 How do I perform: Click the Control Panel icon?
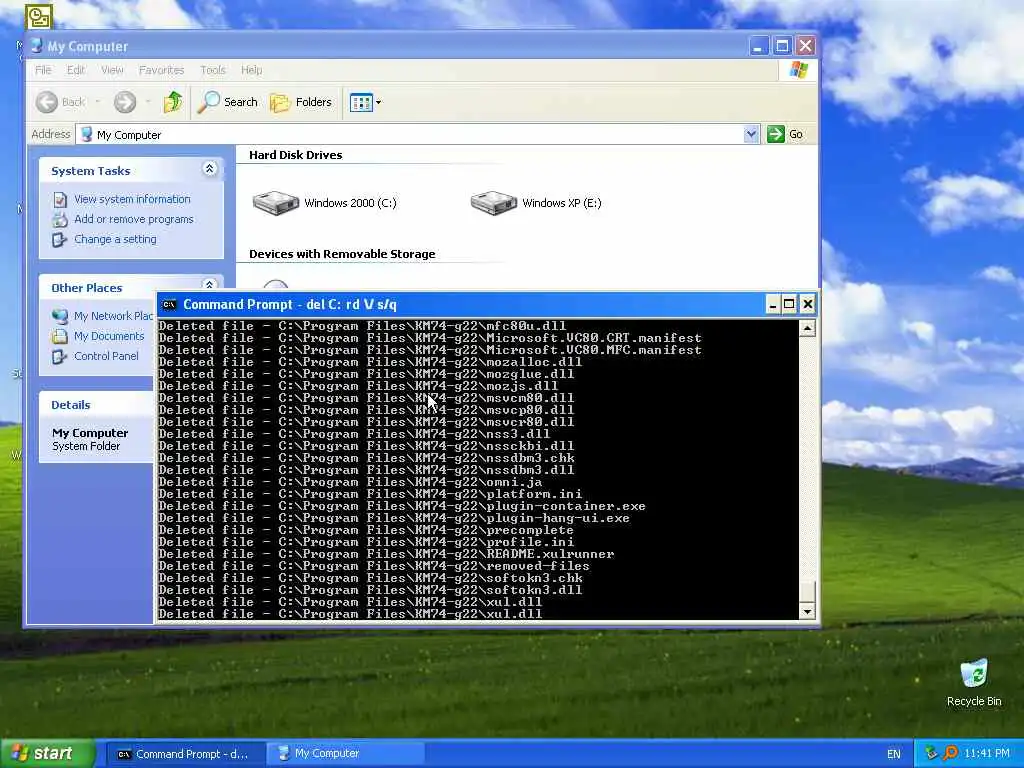pyautogui.click(x=60, y=357)
